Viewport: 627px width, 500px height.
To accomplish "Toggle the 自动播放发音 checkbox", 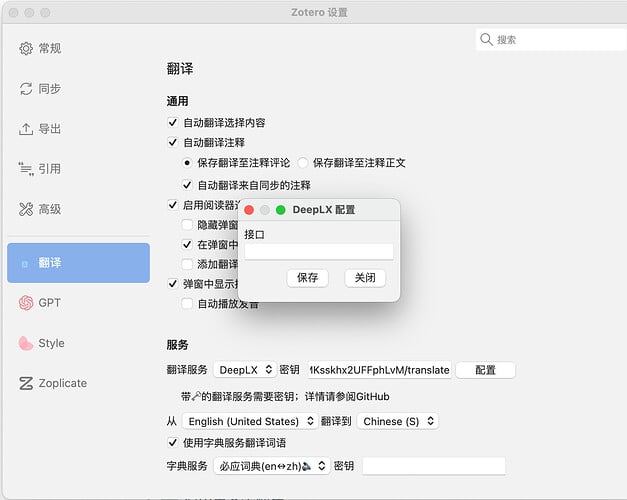I will 187,304.
